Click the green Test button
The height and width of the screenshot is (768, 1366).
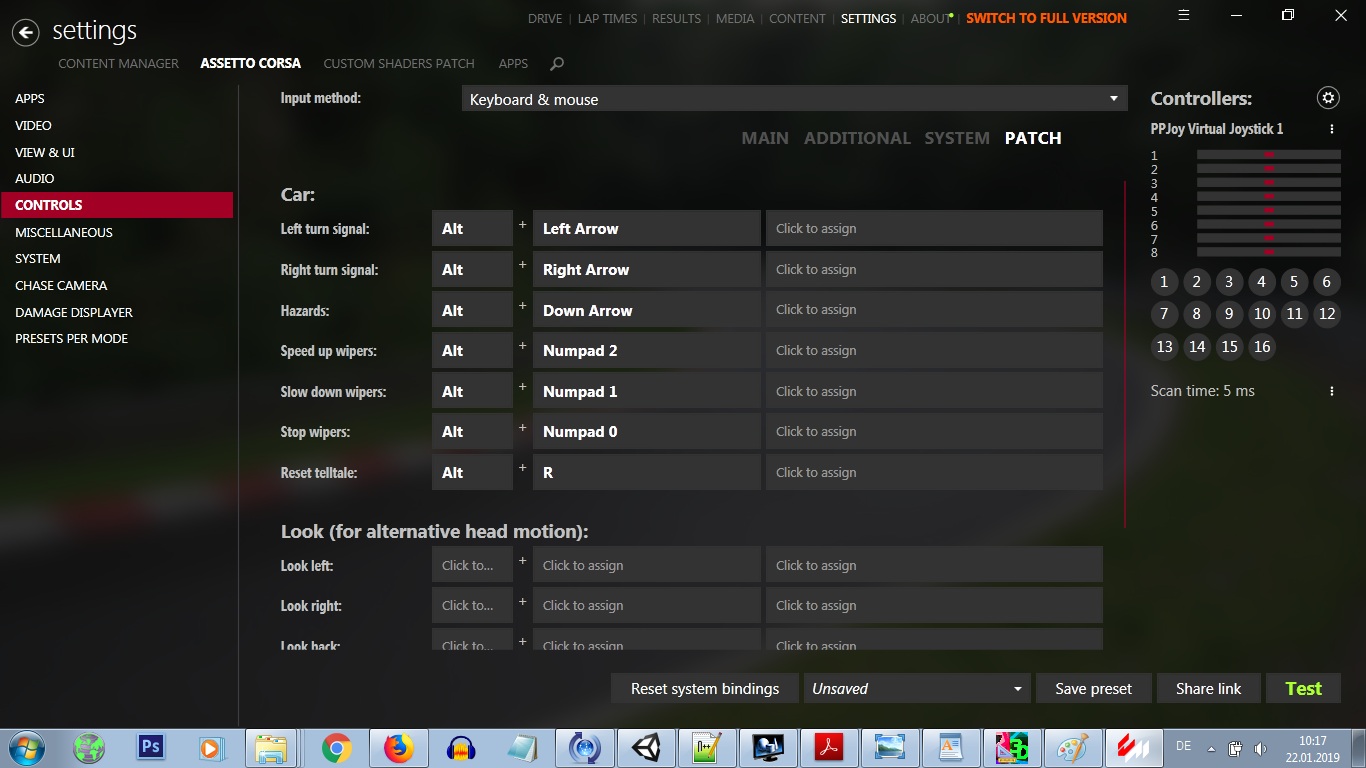point(1304,688)
